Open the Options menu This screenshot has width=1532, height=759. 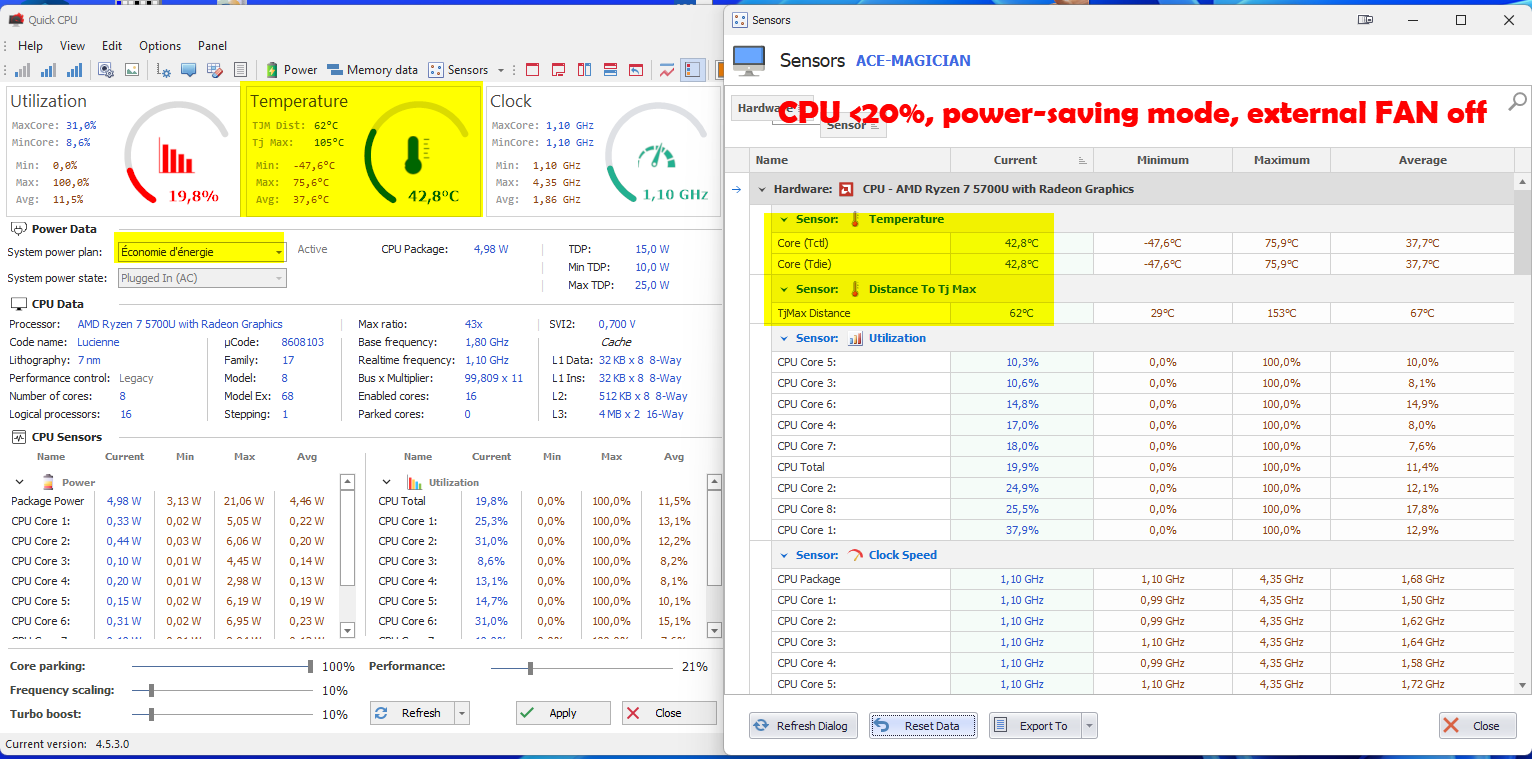160,46
